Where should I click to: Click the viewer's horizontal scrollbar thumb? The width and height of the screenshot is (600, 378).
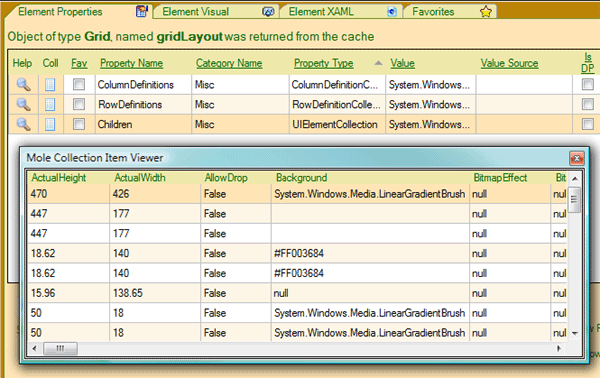tap(60, 349)
